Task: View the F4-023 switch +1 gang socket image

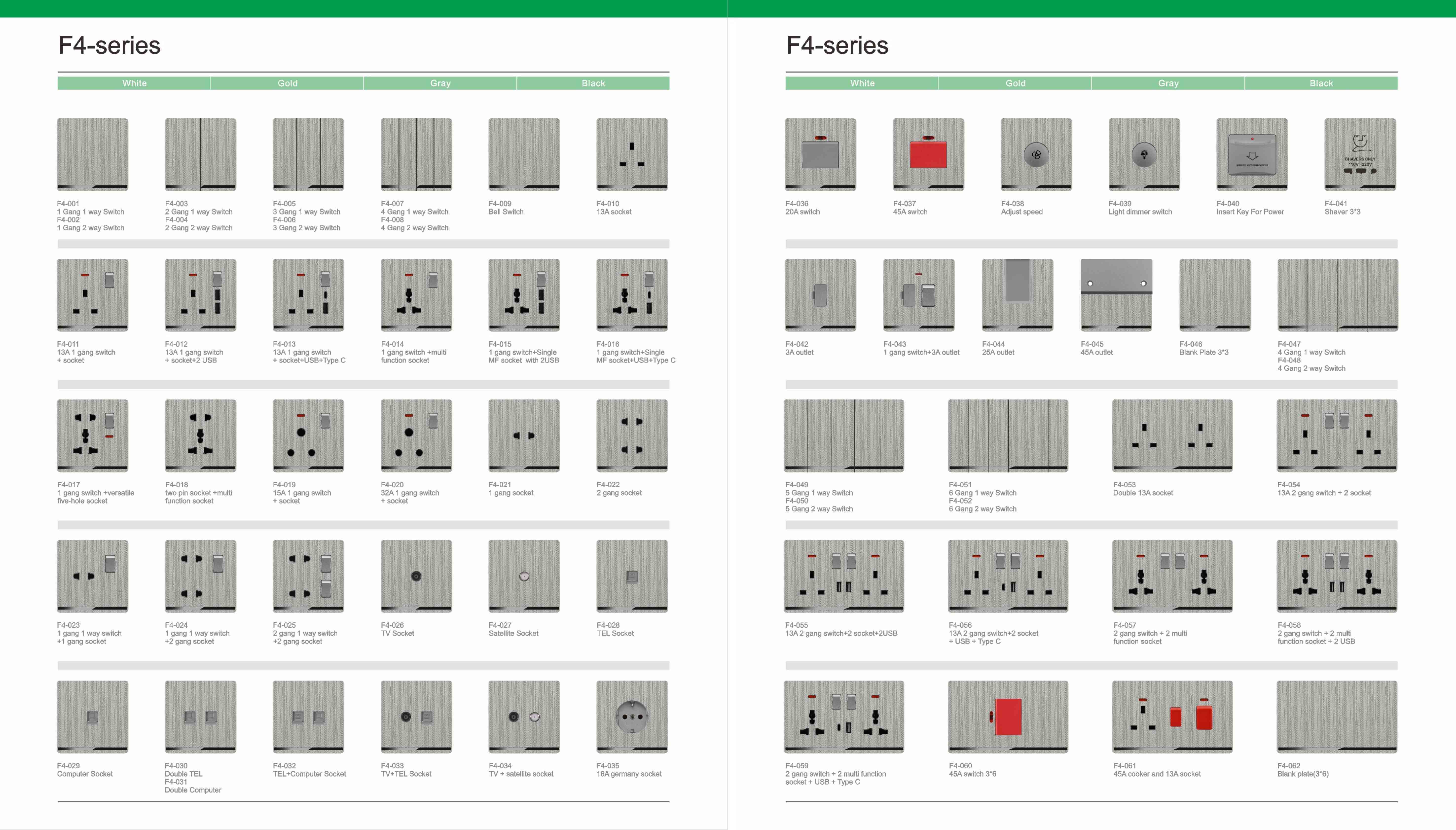Action: pos(92,576)
